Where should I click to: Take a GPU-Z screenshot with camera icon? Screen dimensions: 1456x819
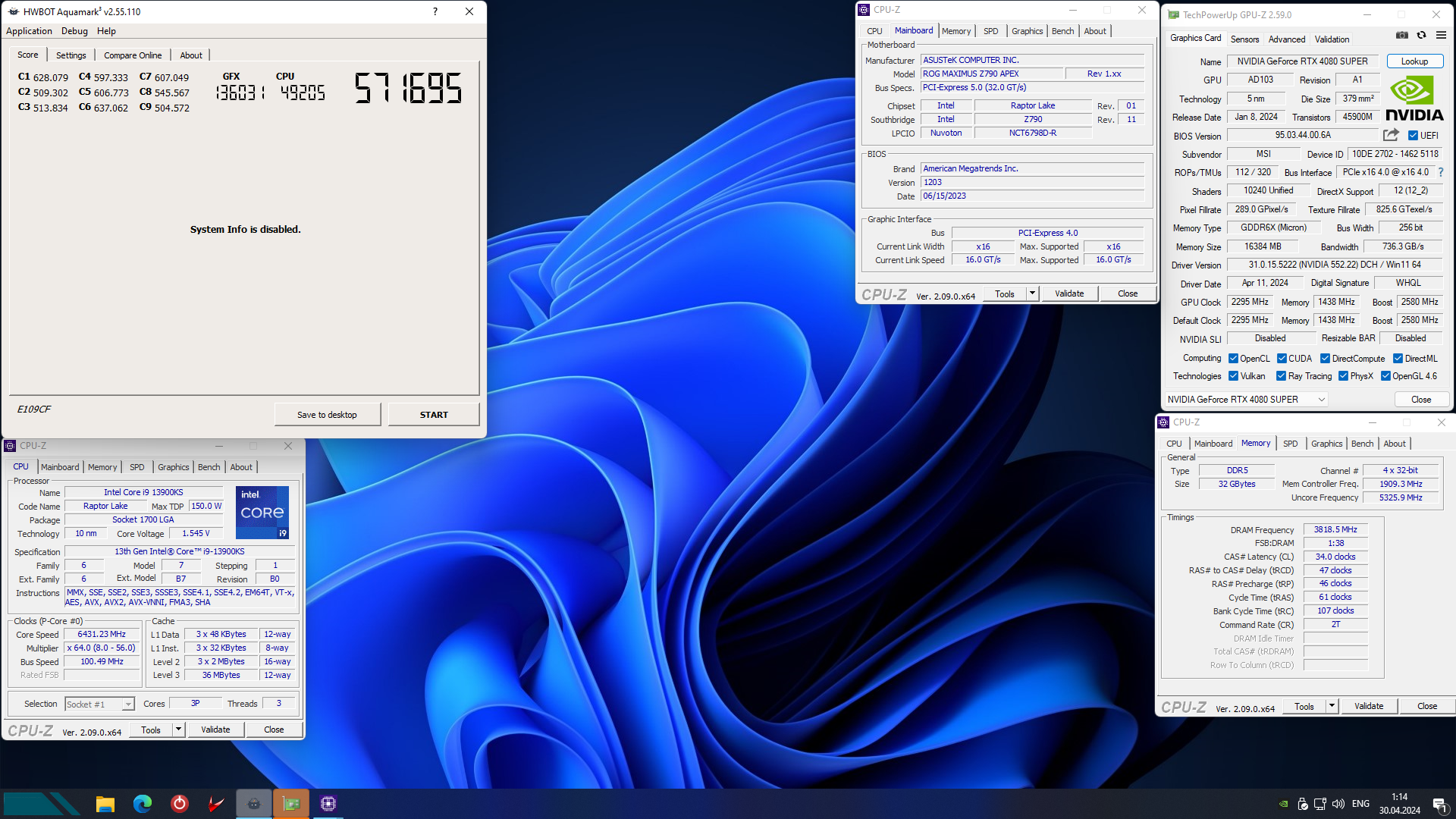tap(1402, 36)
